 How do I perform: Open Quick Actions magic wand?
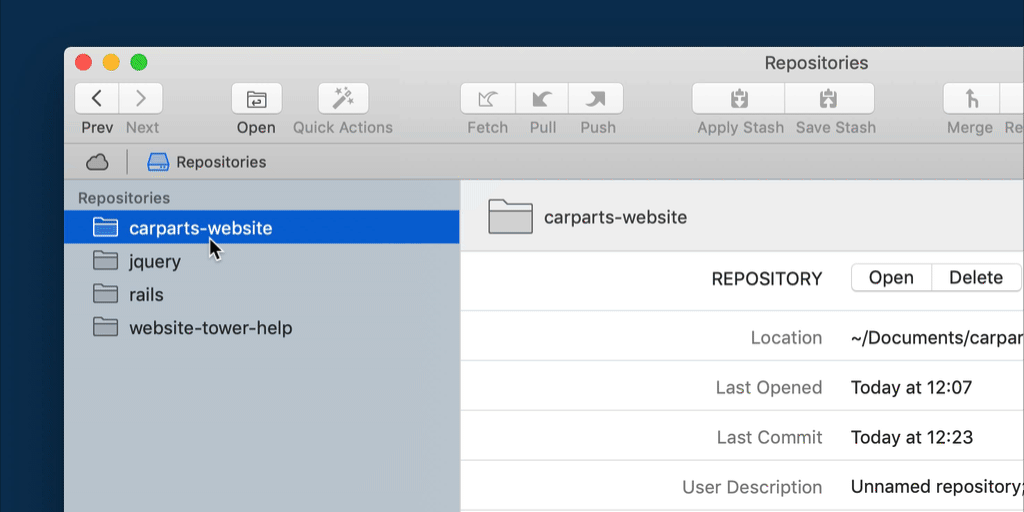343,98
